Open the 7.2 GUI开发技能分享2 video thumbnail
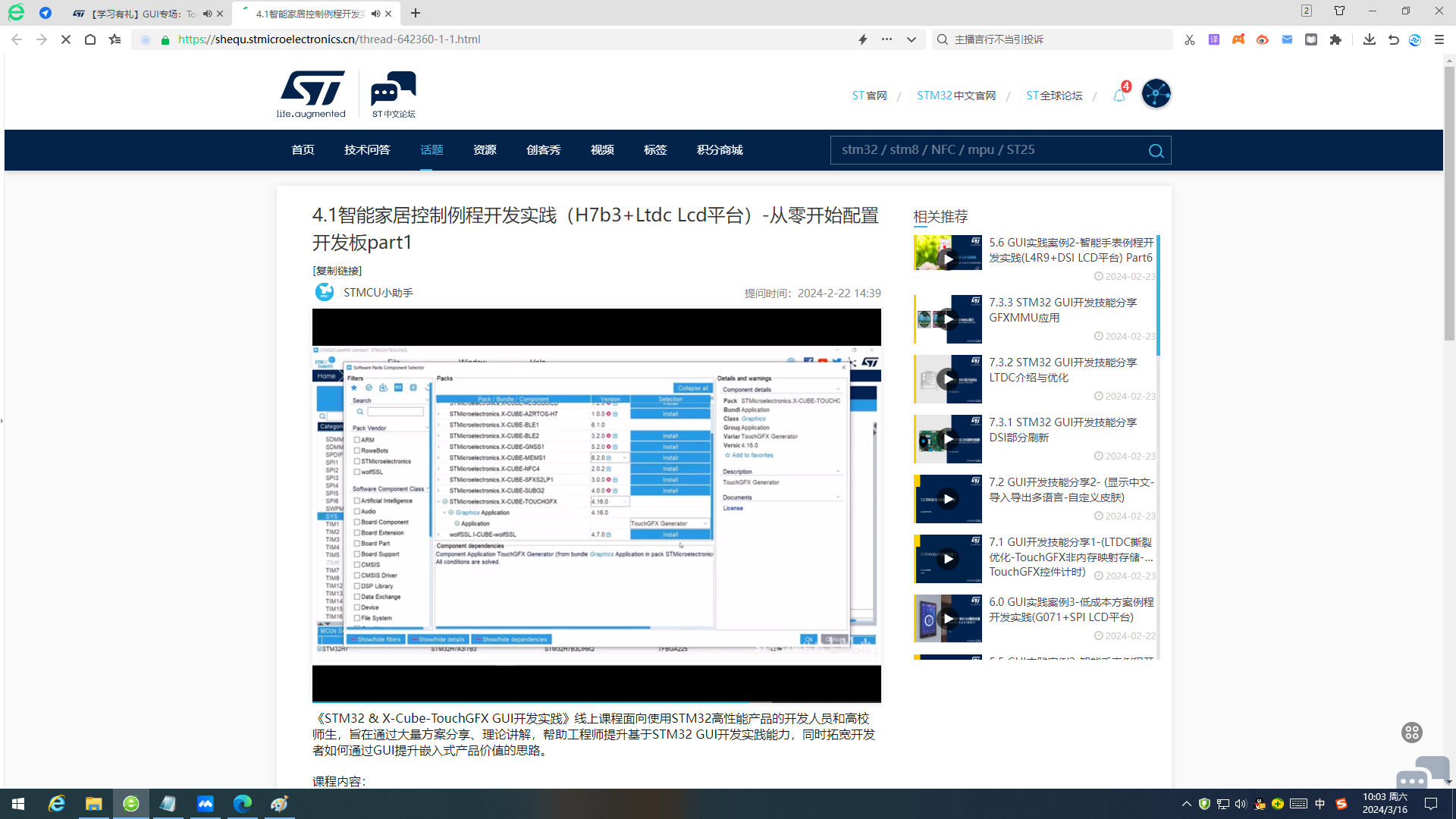Screen dimensions: 1456x819 (948, 499)
